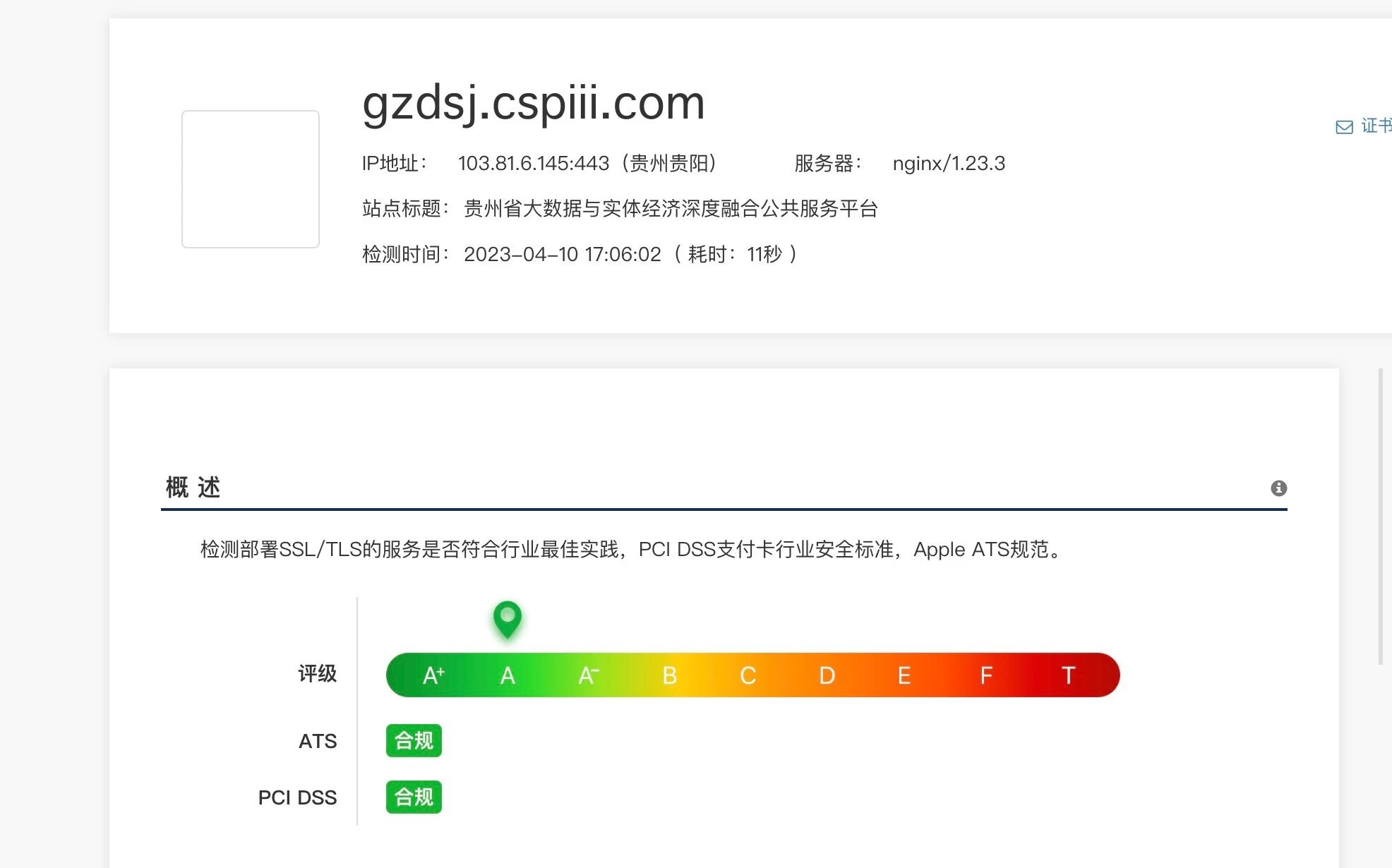
Task: Click the info icon in 概述 header
Action: tap(1278, 488)
